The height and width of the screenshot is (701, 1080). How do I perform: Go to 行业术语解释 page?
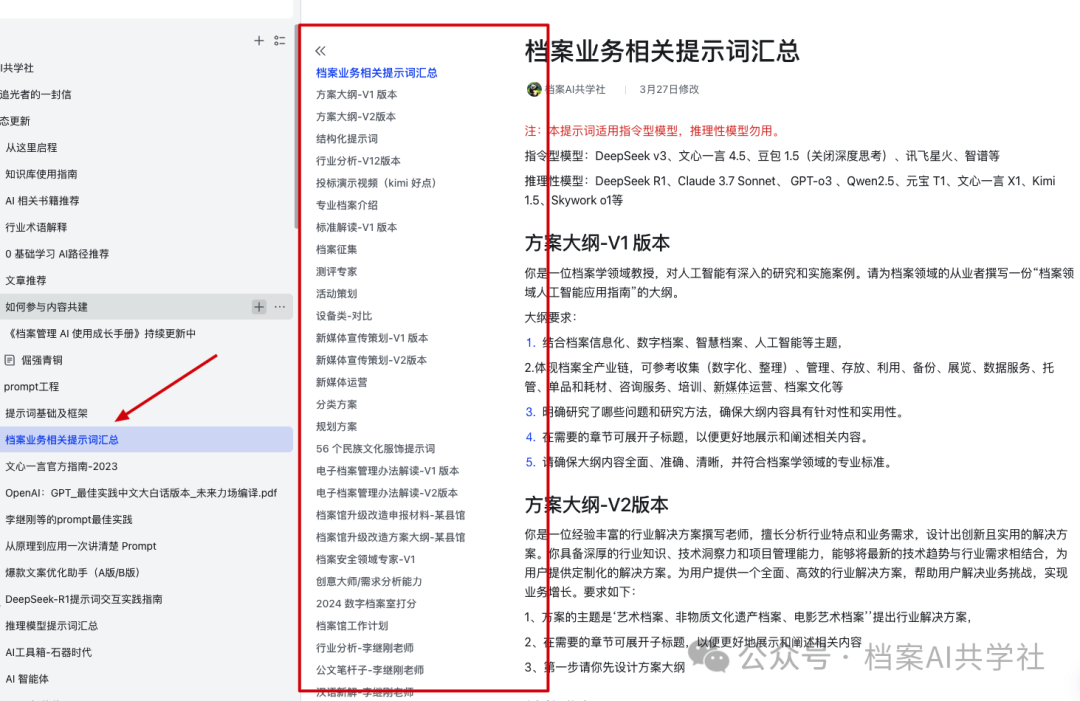(36, 227)
